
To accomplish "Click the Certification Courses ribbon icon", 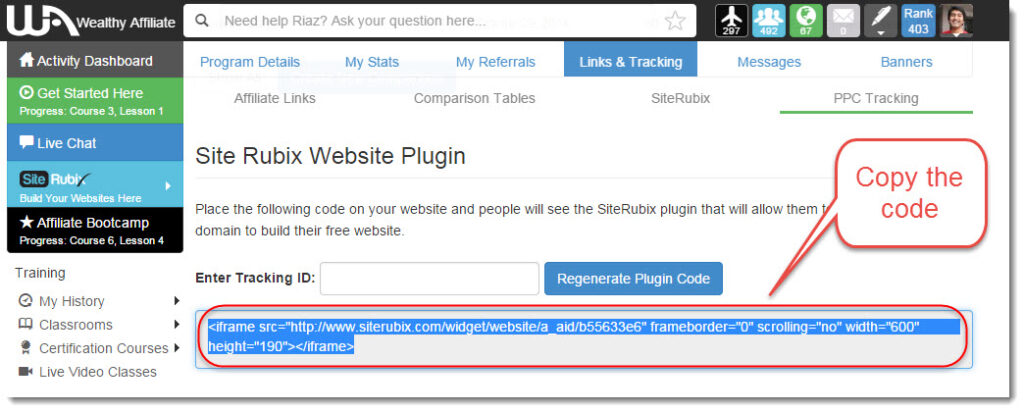I will [25, 347].
